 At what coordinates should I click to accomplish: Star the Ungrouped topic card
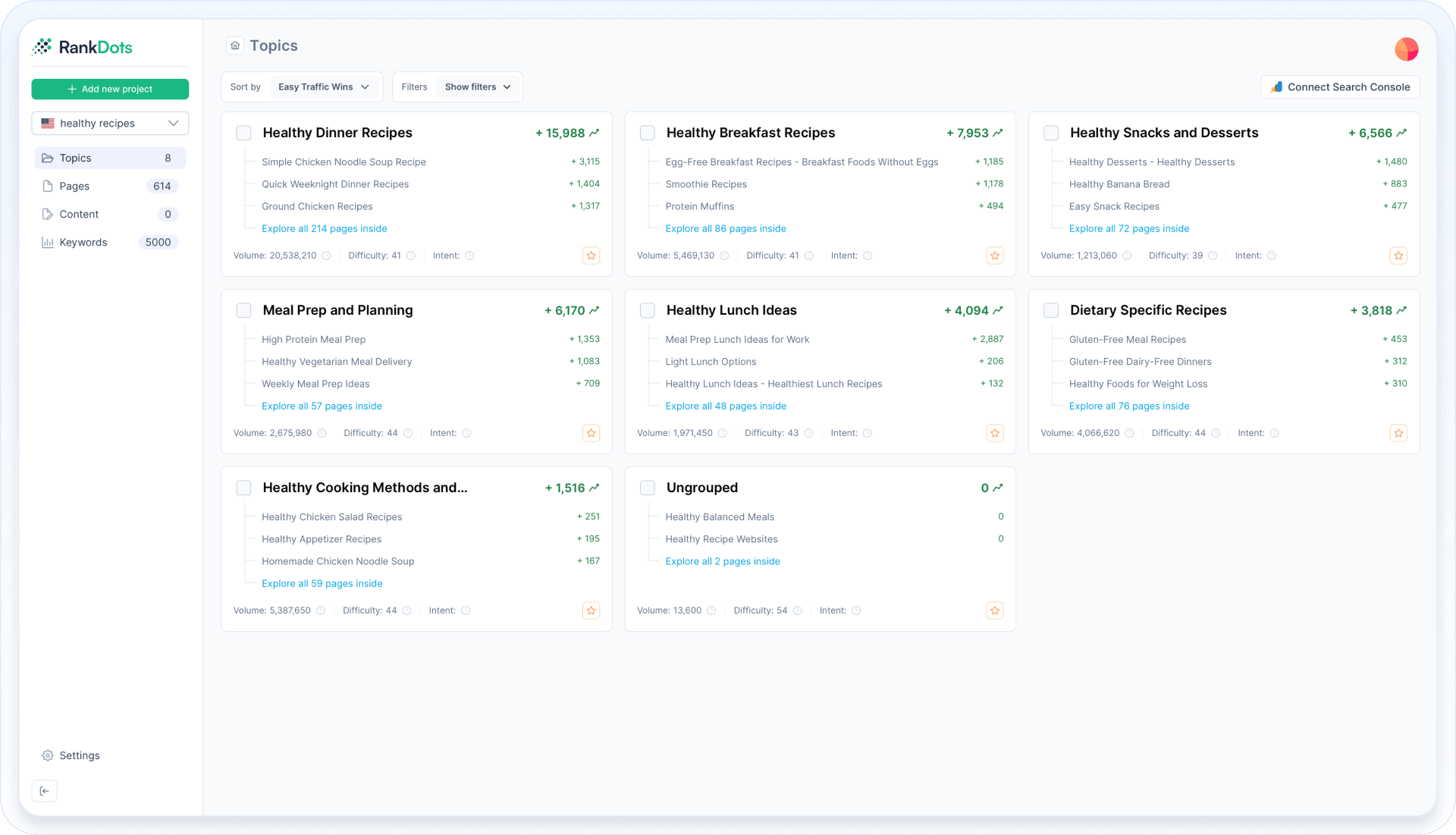tap(994, 611)
